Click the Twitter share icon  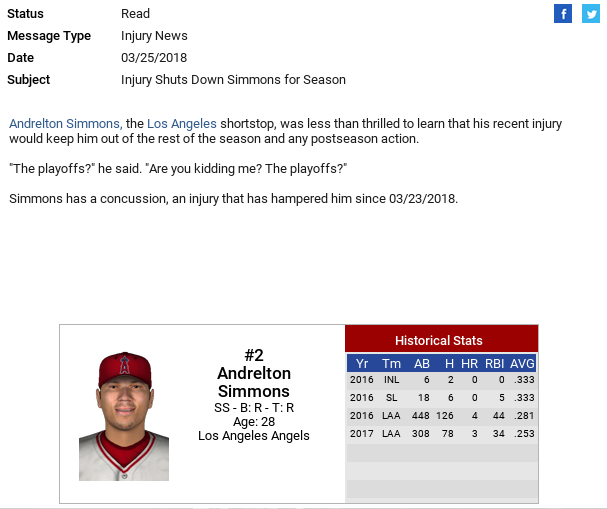(590, 13)
